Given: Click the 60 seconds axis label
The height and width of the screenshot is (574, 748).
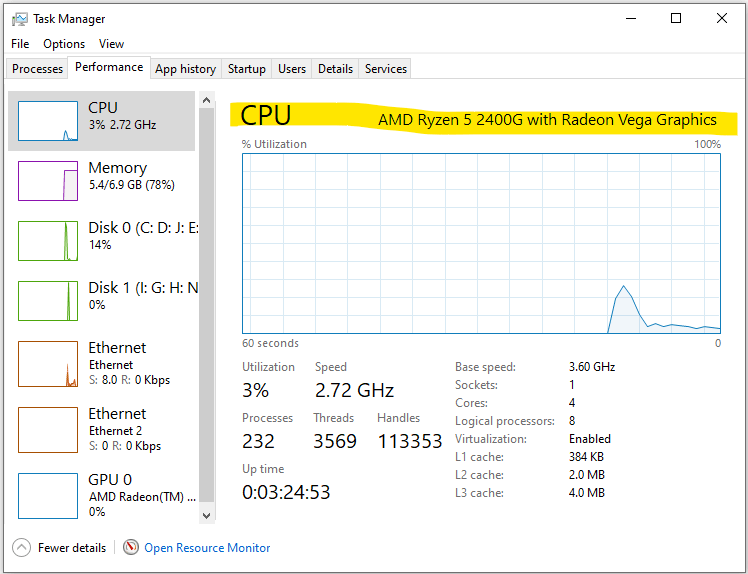Looking at the screenshot, I should tap(270, 343).
